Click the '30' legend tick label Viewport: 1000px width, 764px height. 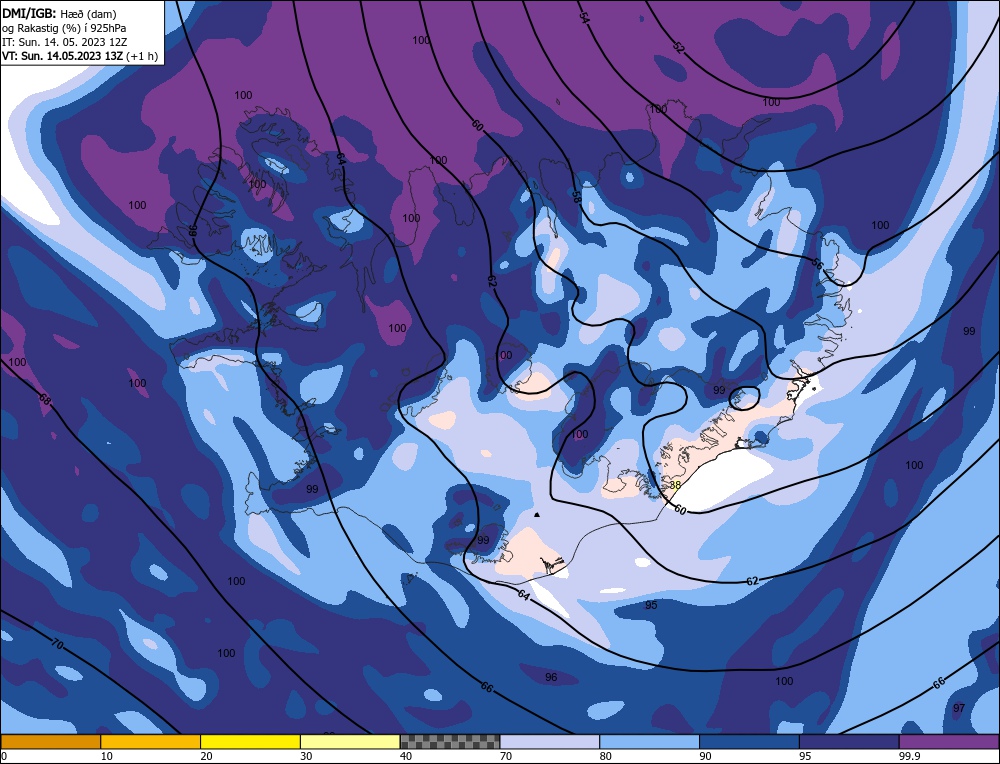tap(306, 756)
